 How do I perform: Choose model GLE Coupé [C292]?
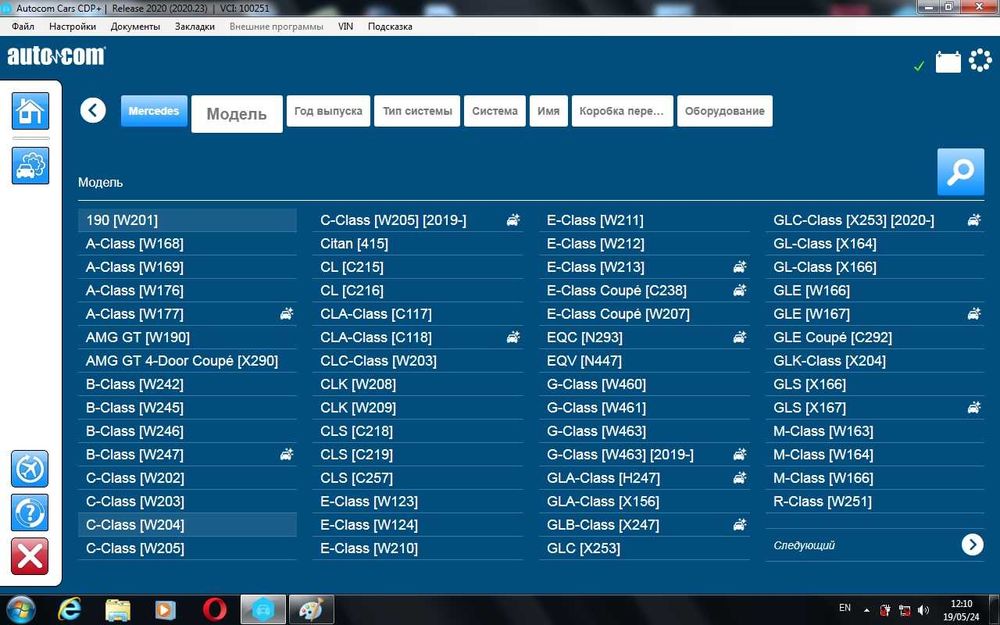point(875,337)
